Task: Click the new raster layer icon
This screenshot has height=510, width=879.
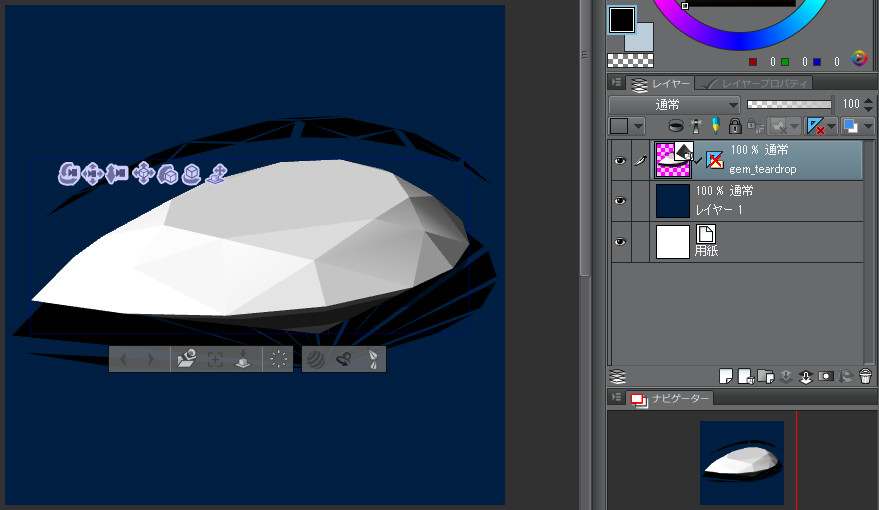Action: tap(726, 377)
